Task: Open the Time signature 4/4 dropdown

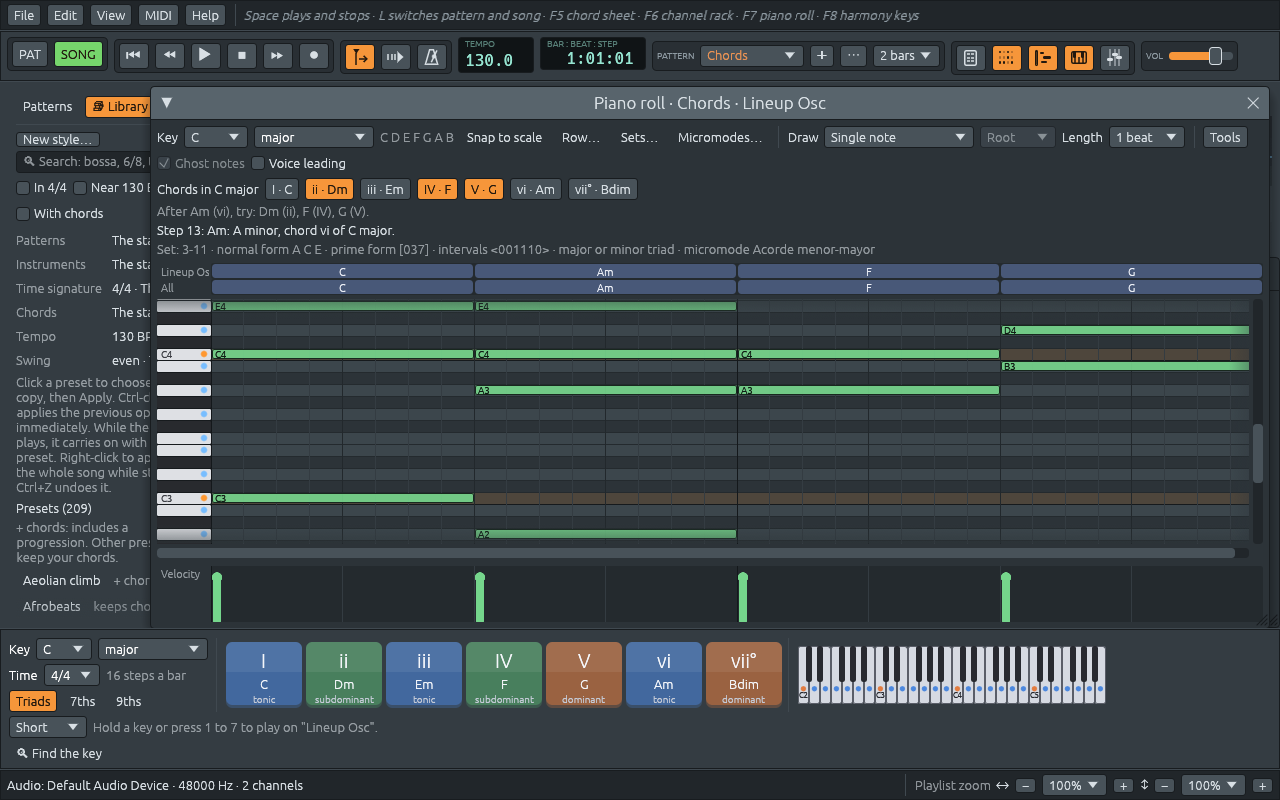Action: [x=73, y=676]
